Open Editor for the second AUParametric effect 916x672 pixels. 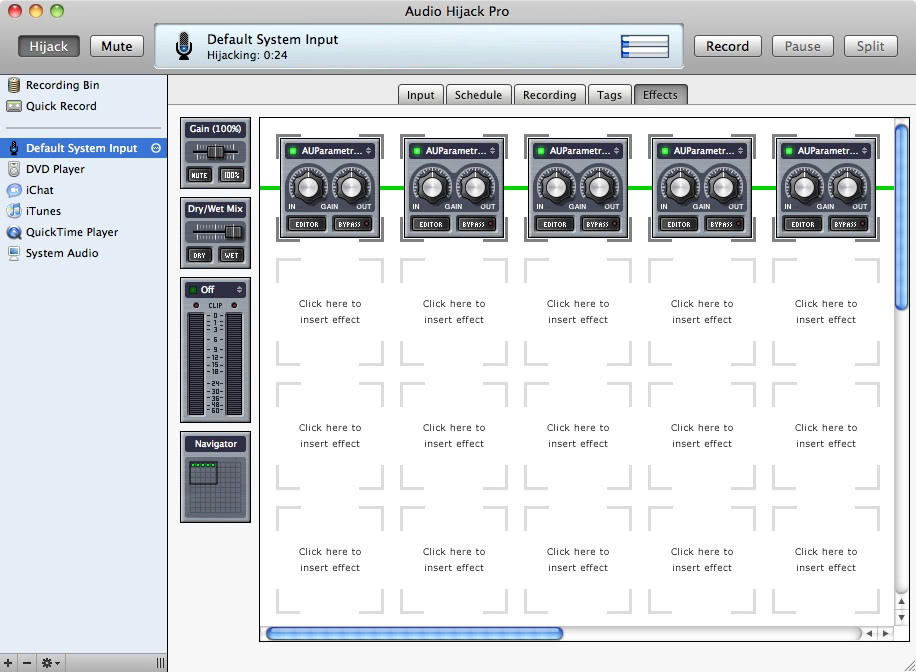coord(431,224)
